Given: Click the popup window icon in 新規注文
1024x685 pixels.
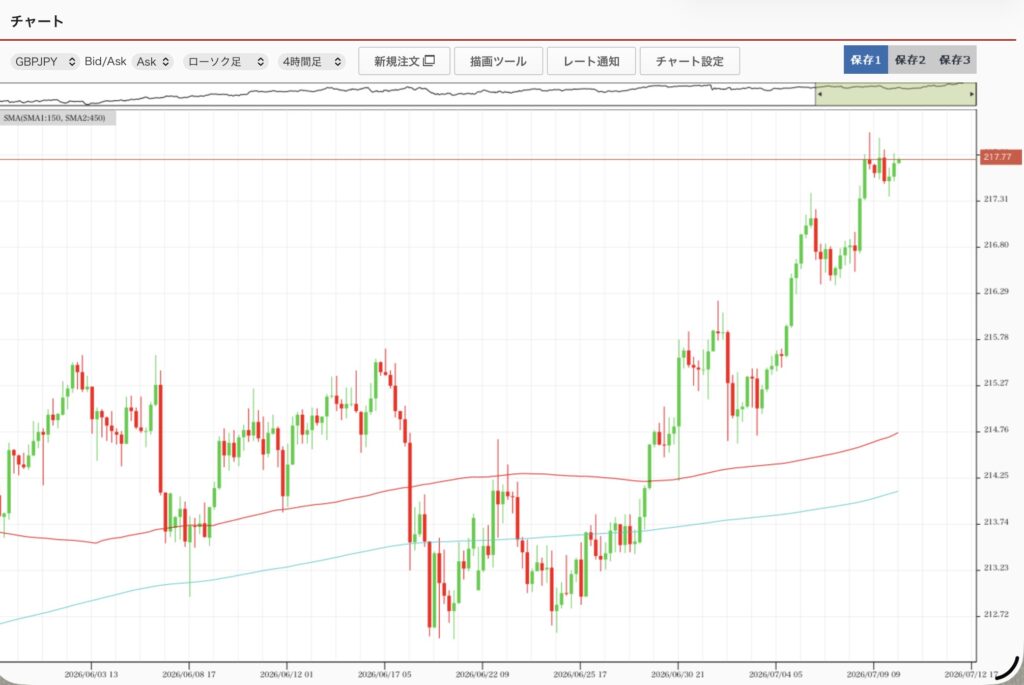Looking at the screenshot, I should coord(429,61).
